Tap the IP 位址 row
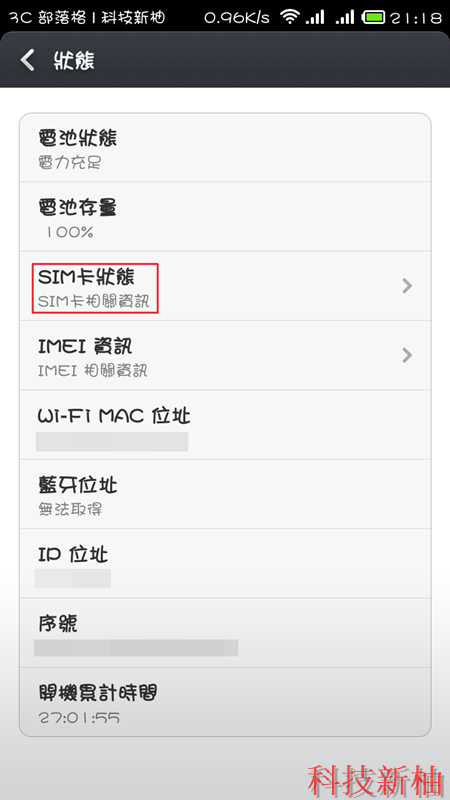Viewport: 450px width, 800px height. click(x=225, y=563)
